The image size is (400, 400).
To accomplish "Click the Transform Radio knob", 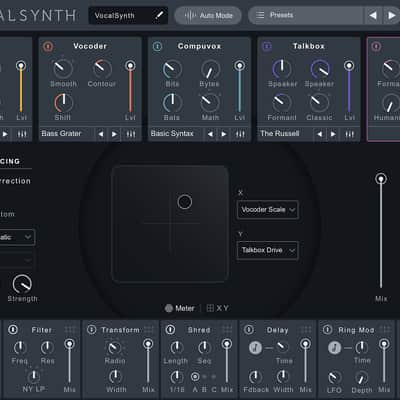I will 114,348.
